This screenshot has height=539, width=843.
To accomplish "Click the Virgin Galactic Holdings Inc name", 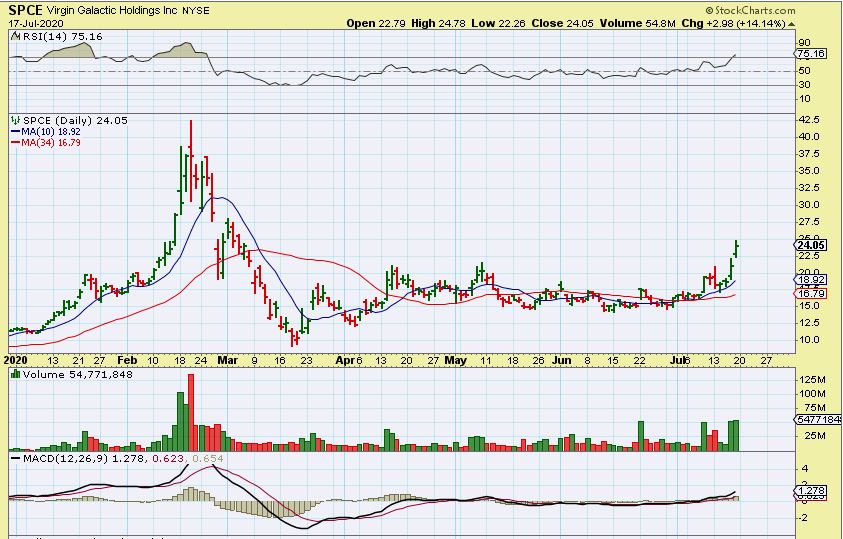I will click(112, 10).
